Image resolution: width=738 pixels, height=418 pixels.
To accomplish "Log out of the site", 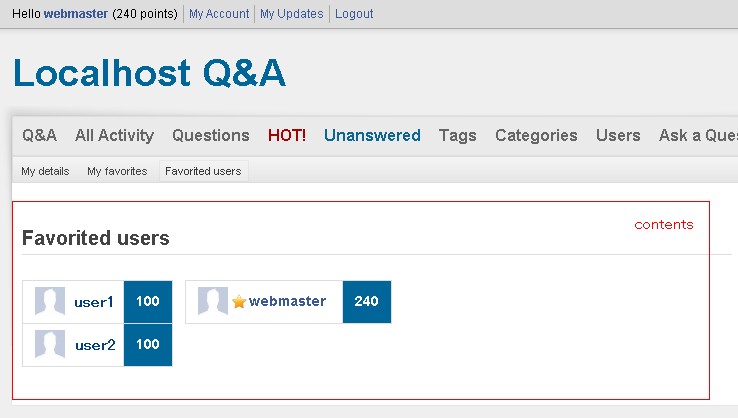I will pos(354,14).
